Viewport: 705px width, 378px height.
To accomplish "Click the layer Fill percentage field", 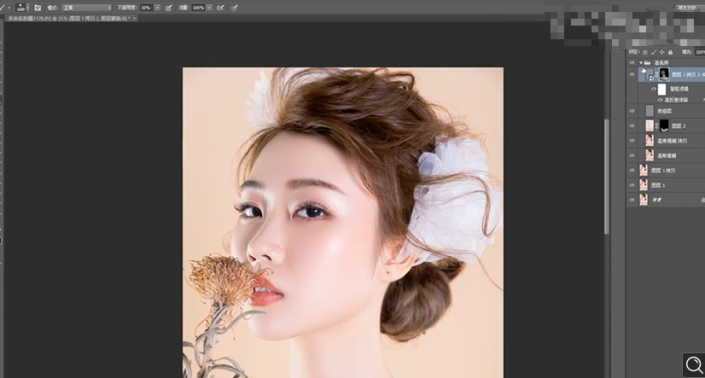I will tap(700, 52).
